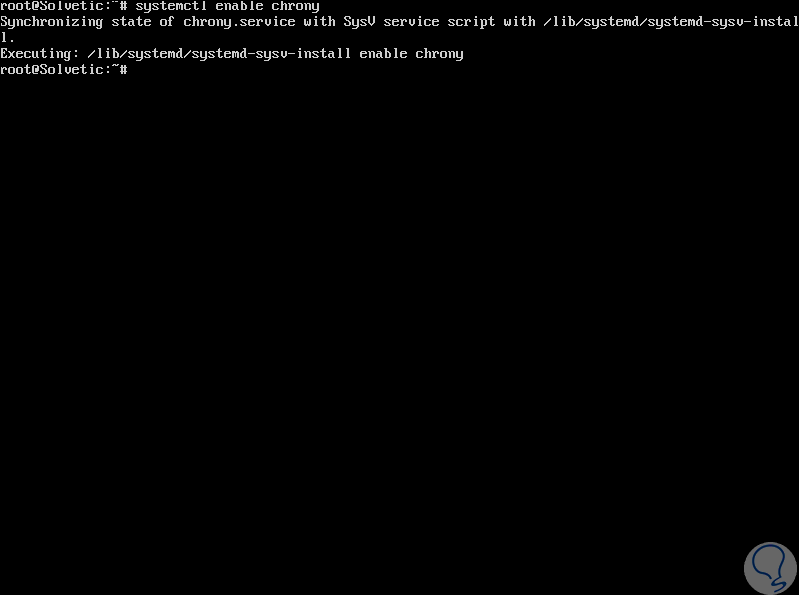Click the word 'state' in output
Image resolution: width=799 pixels, height=595 pixels.
[131, 22]
